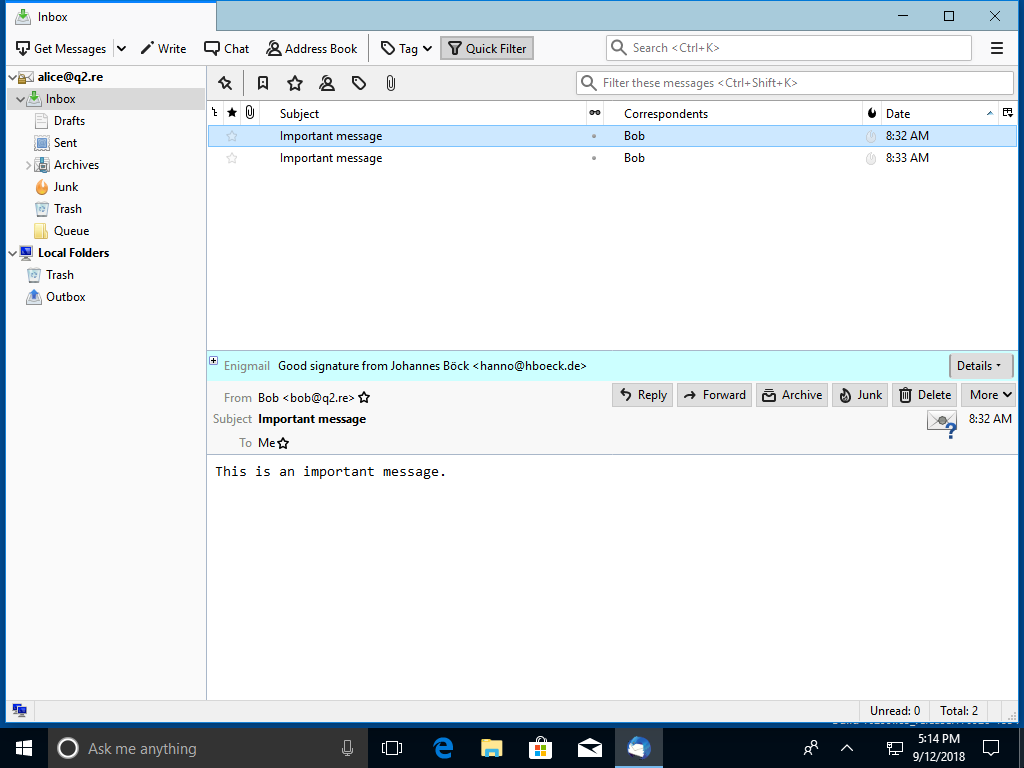Sort by junk status flame column header

871,113
